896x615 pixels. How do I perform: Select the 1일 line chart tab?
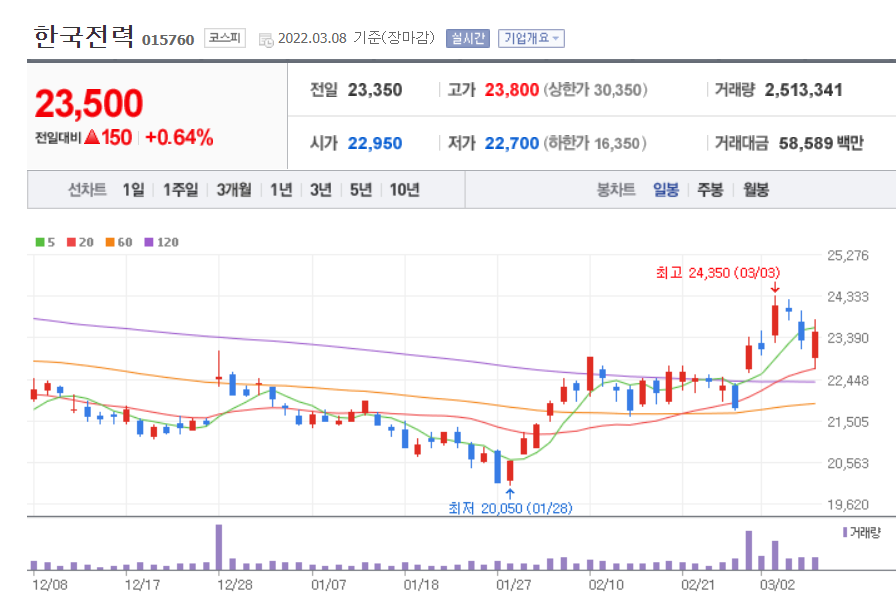point(134,189)
